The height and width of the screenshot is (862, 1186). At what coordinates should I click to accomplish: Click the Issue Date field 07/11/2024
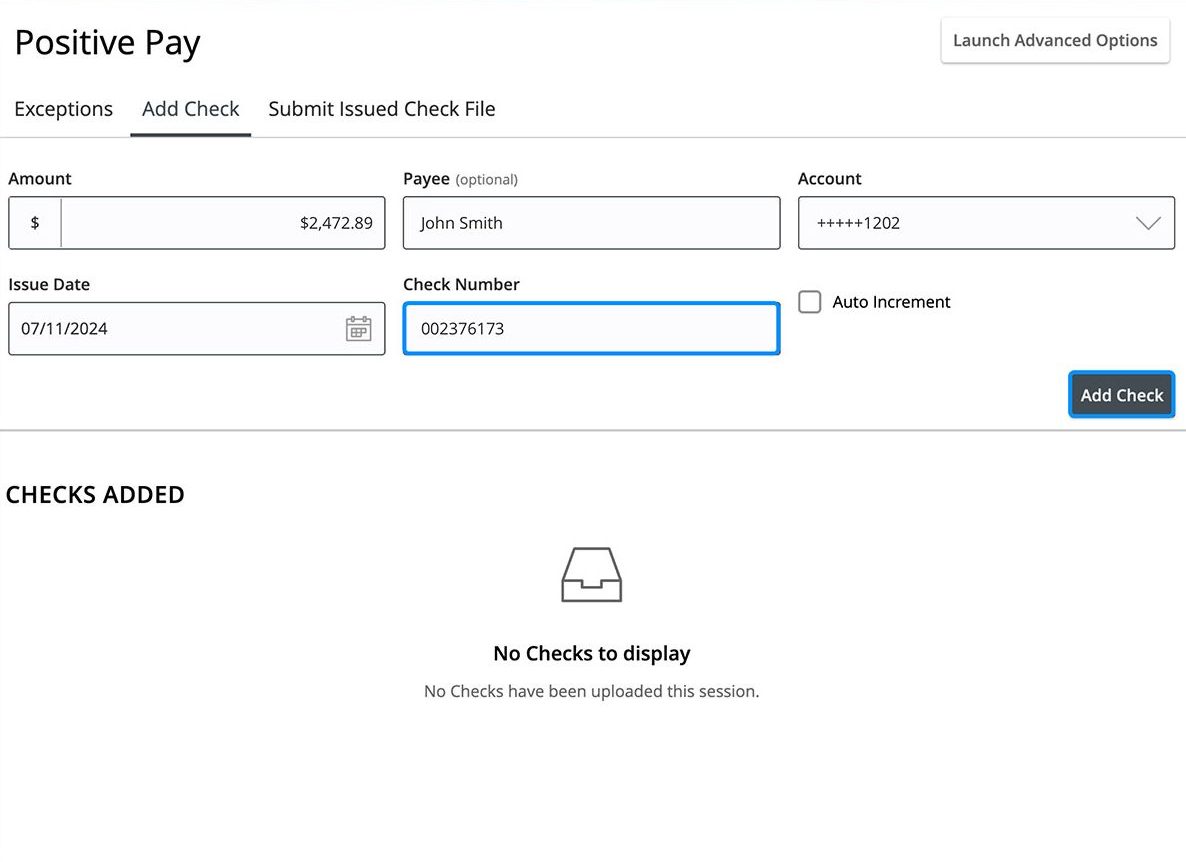click(x=197, y=329)
